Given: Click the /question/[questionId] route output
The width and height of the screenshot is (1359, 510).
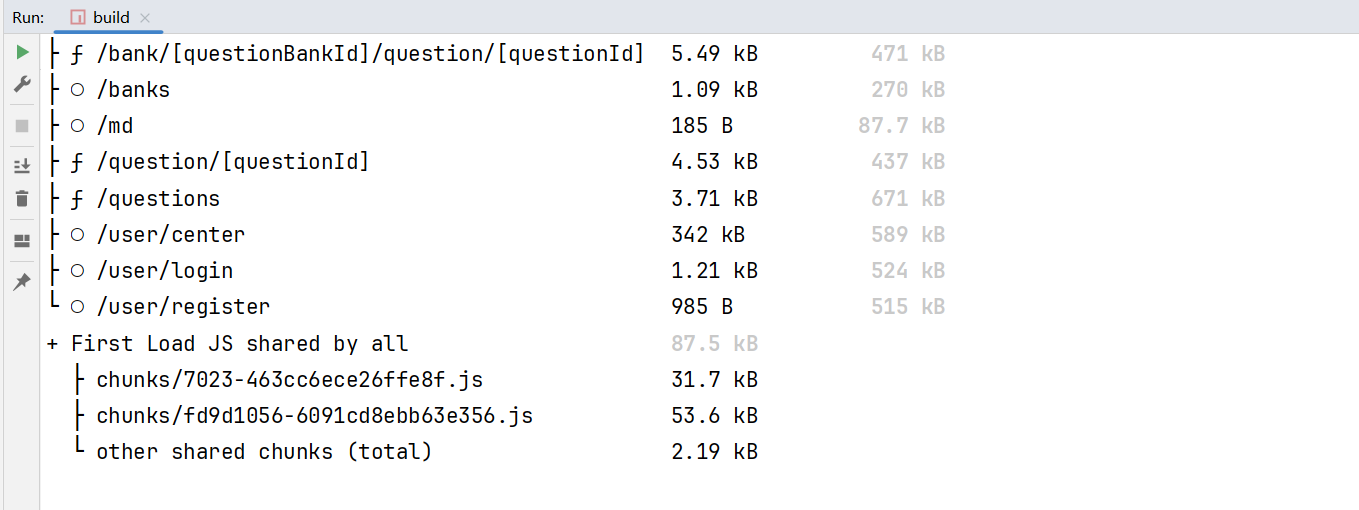Looking at the screenshot, I should [x=497, y=162].
